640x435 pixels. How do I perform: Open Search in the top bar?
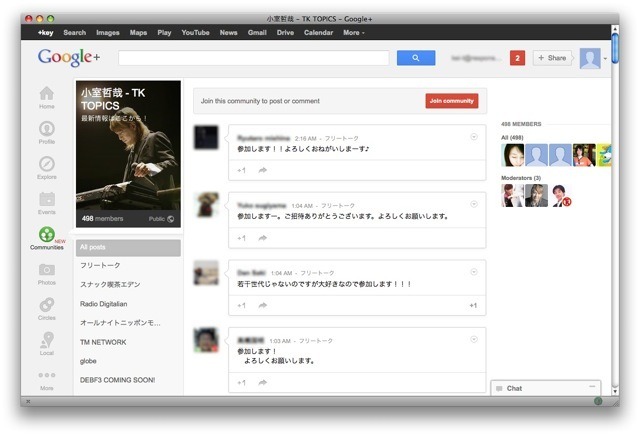pyautogui.click(x=75, y=33)
